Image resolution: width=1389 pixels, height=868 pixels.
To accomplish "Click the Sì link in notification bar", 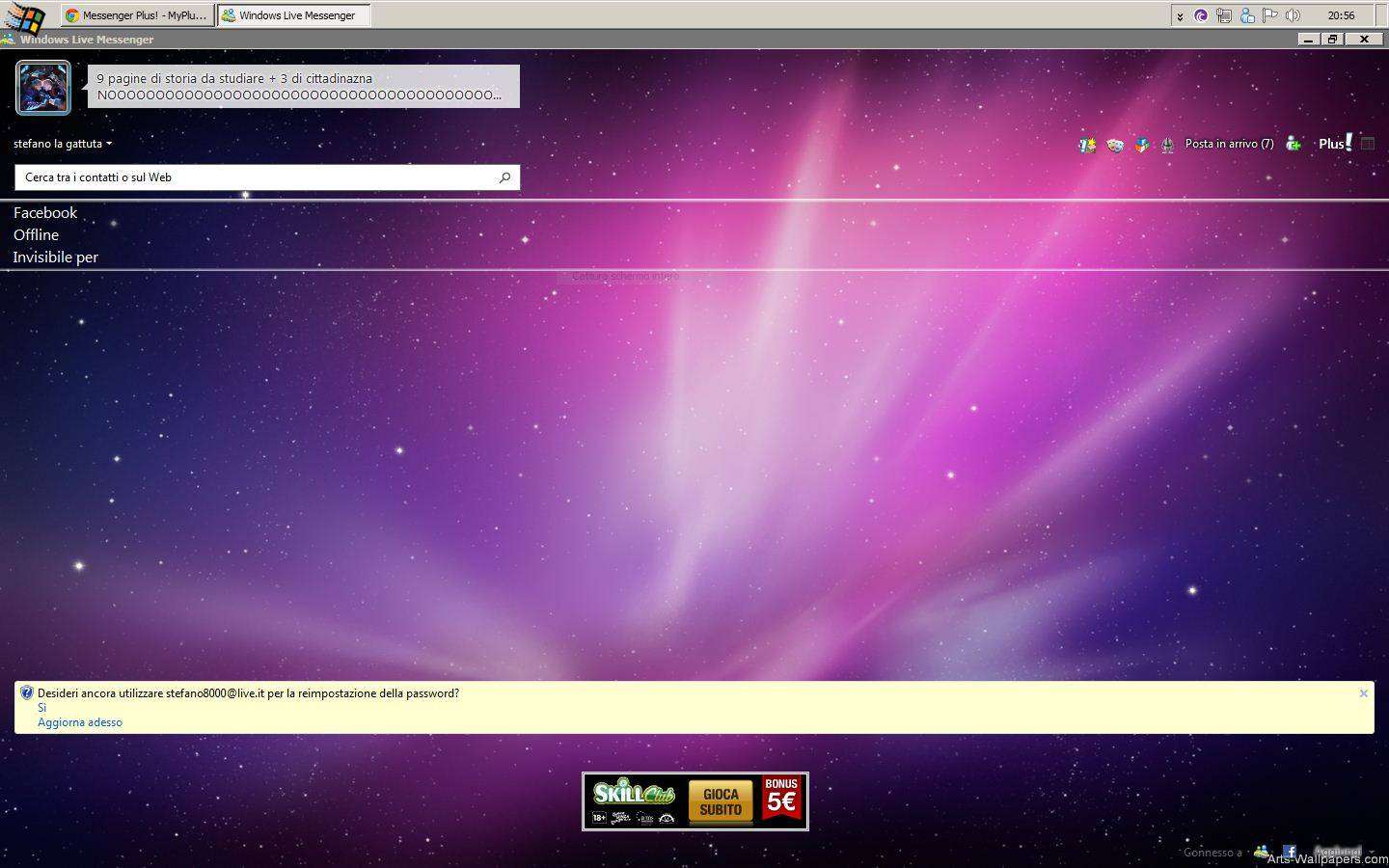I will point(41,708).
